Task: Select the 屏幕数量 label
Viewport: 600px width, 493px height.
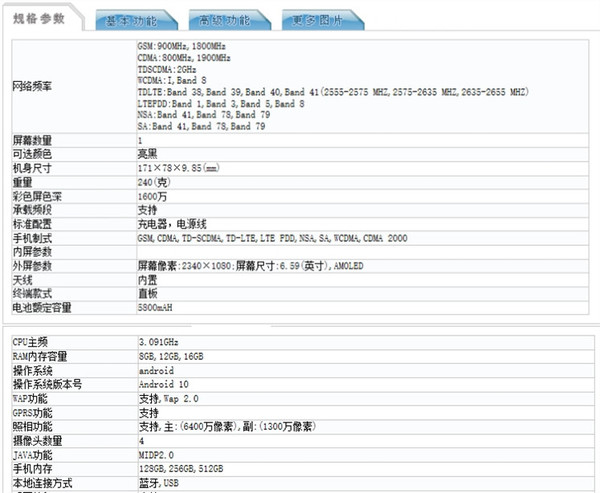Action: 32,140
